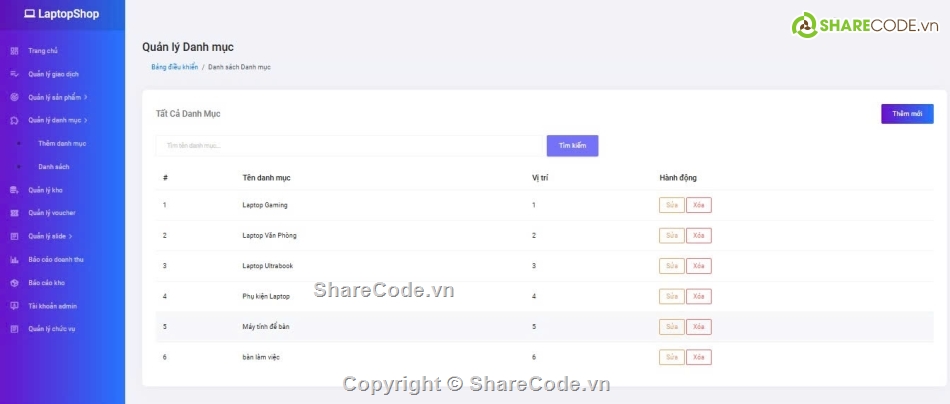Click Sửa for Máy tính để bàn

(671, 327)
